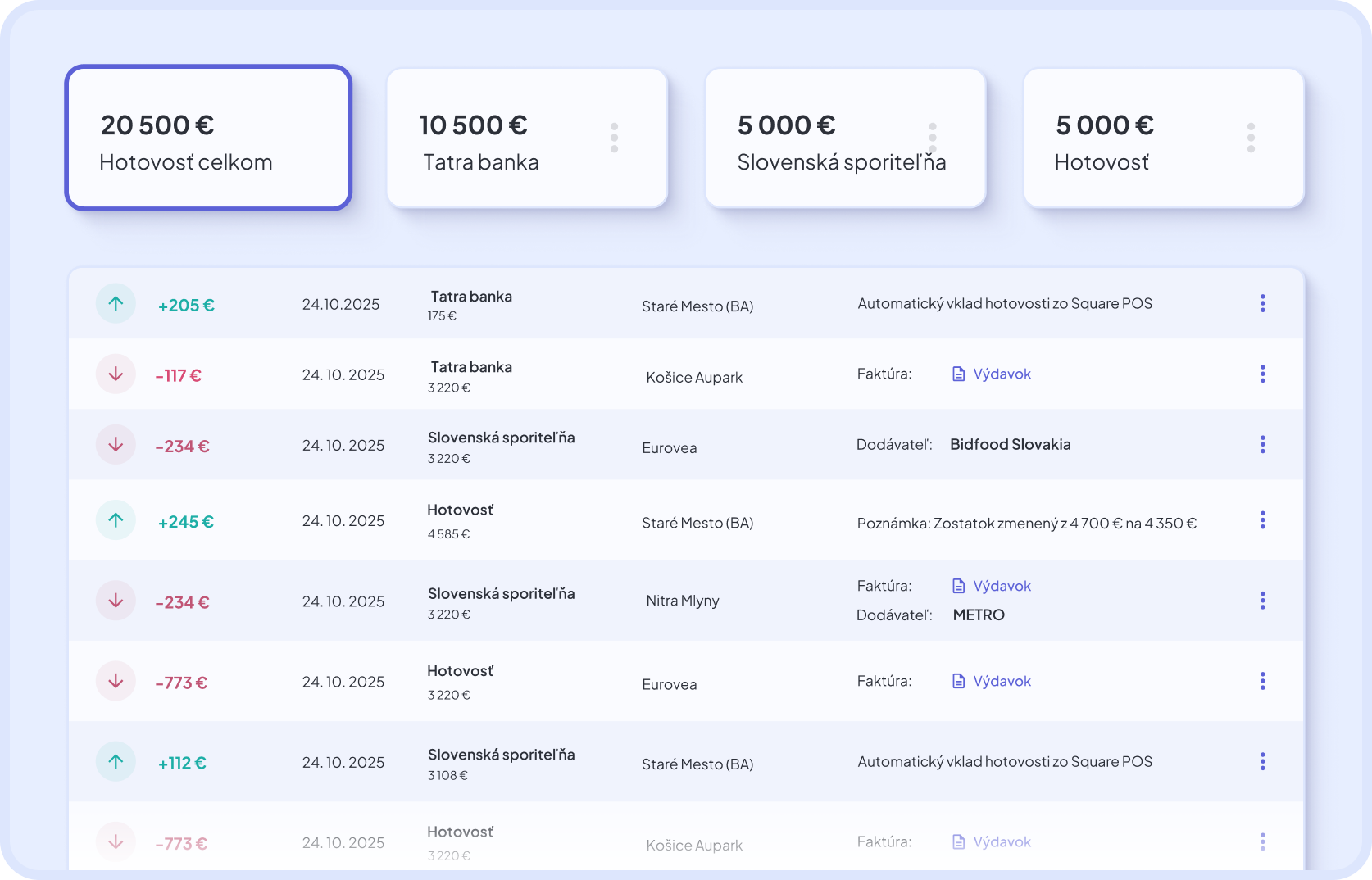Click red down-arrow icon of -117 € row
The image size is (1372, 880).
116,374
